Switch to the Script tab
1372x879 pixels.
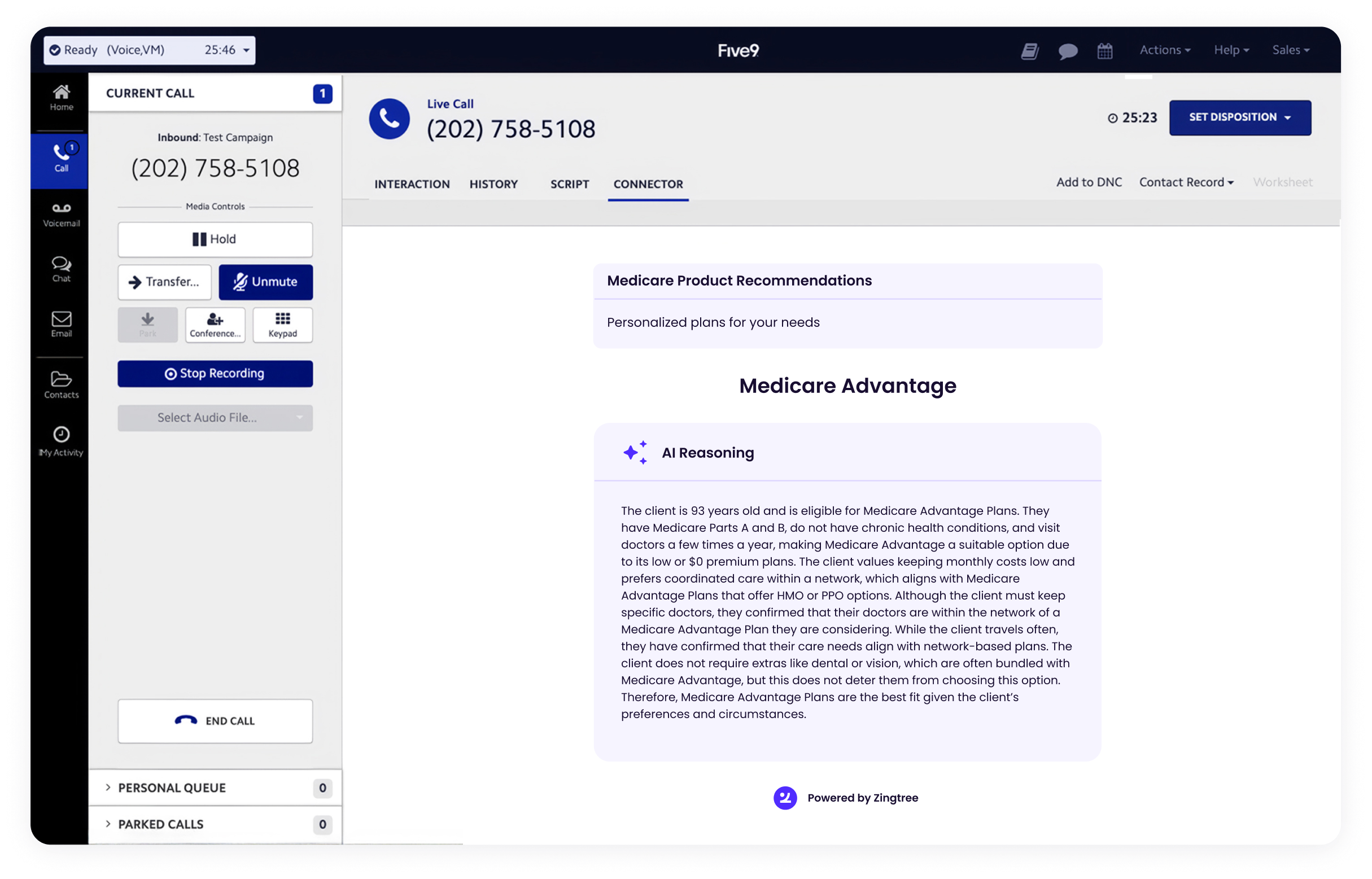click(569, 184)
